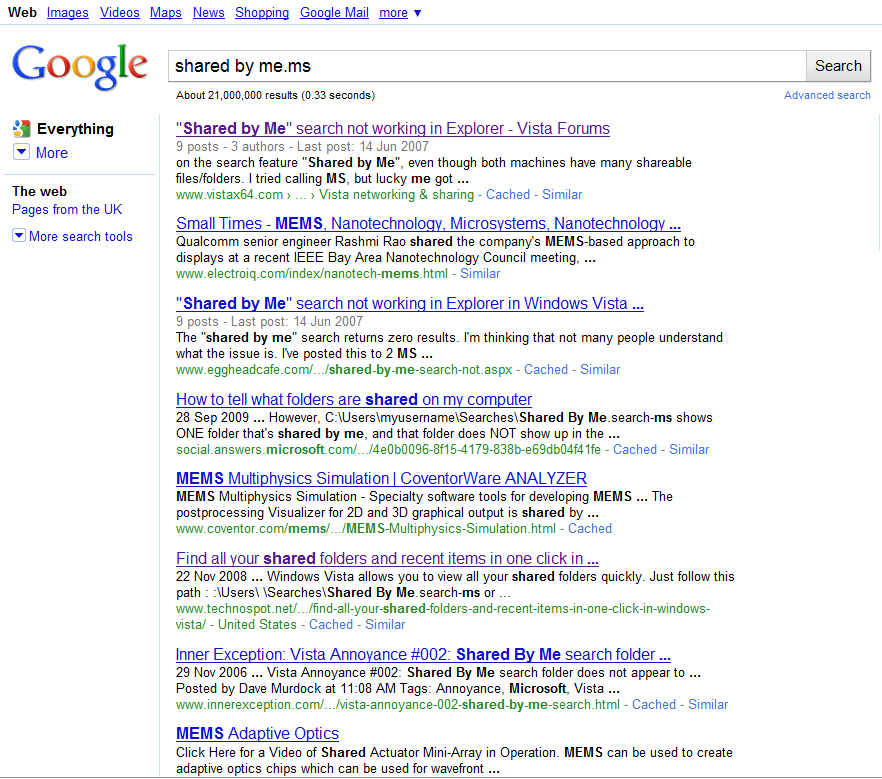
Task: Open Similar link for electroiq.com result
Action: [x=480, y=273]
